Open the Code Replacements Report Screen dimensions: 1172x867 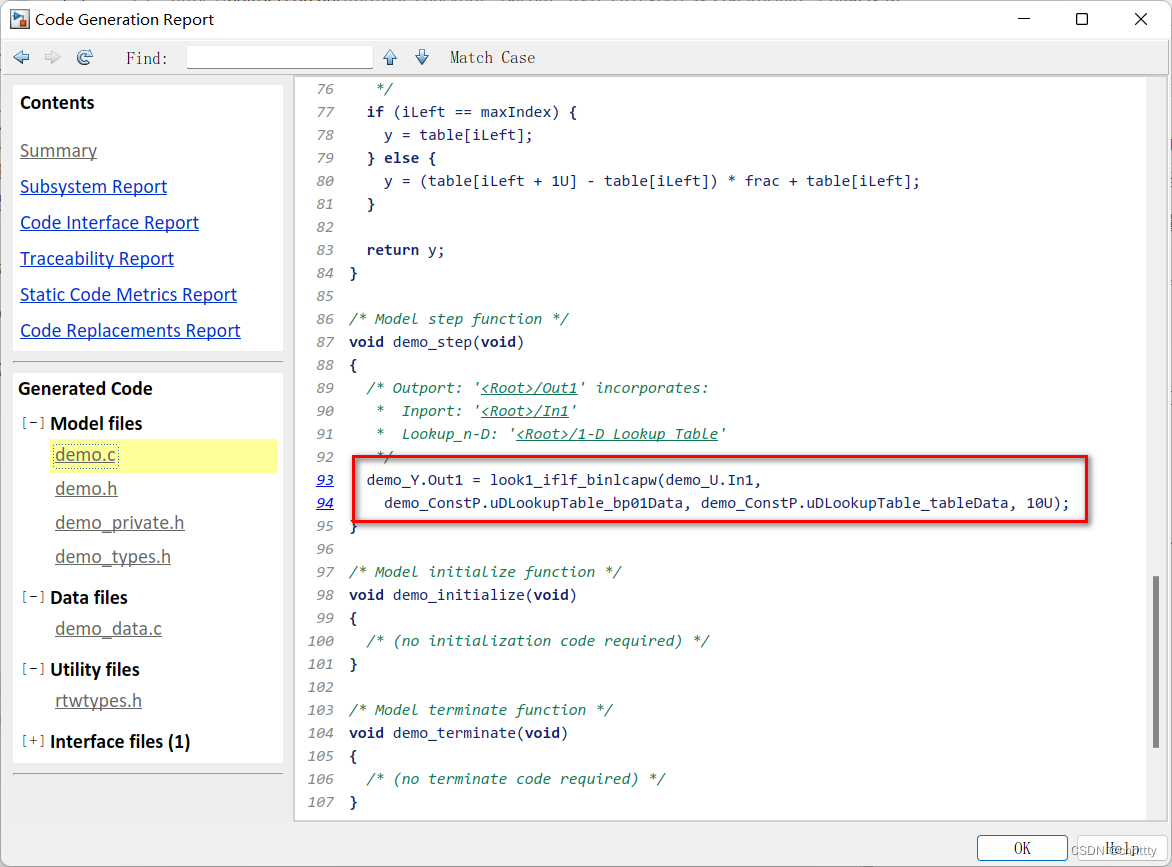(x=130, y=330)
